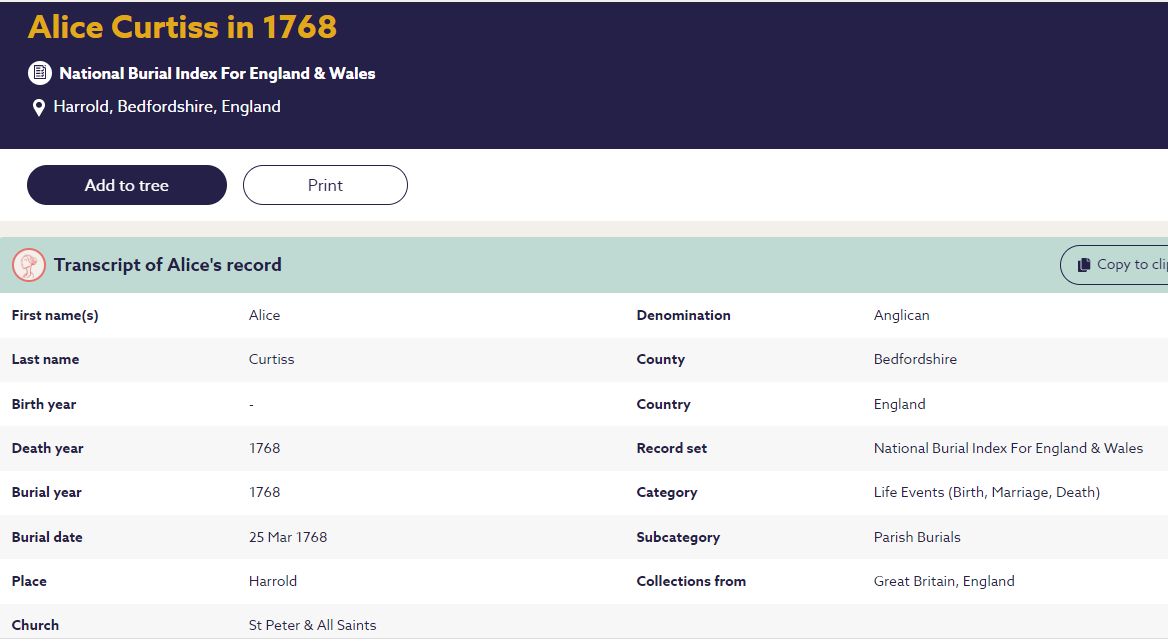This screenshot has height=642, width=1168.
Task: Click the county value Bedfordshire
Action: click(915, 359)
